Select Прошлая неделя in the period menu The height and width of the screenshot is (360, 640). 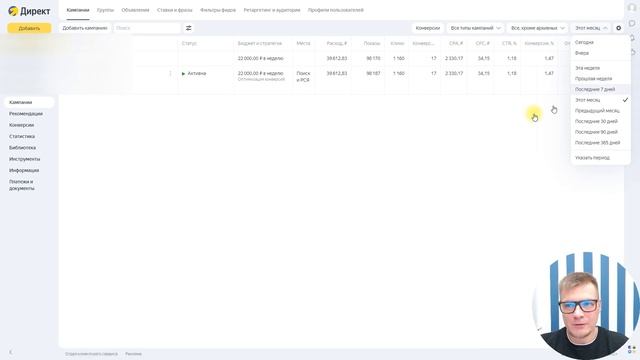(x=600, y=79)
